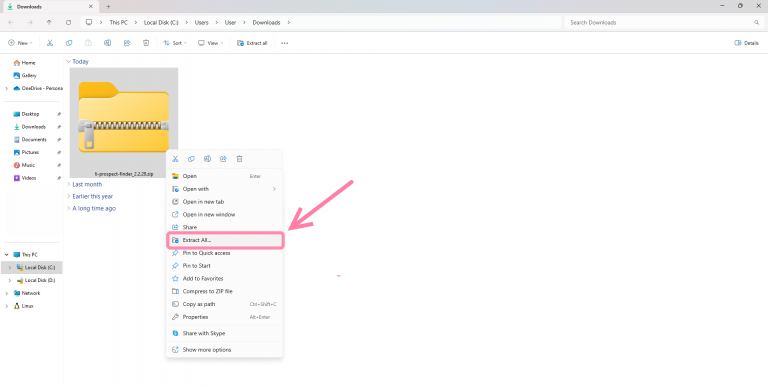Click the Rename icon in the context menu
The width and height of the screenshot is (768, 388).
(207, 159)
